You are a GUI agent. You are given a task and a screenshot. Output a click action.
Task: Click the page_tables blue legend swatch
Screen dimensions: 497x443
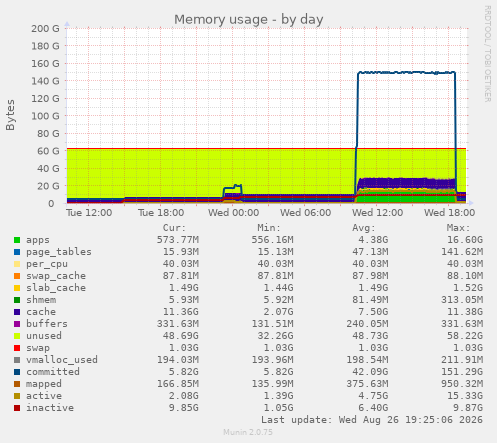pyautogui.click(x=17, y=252)
